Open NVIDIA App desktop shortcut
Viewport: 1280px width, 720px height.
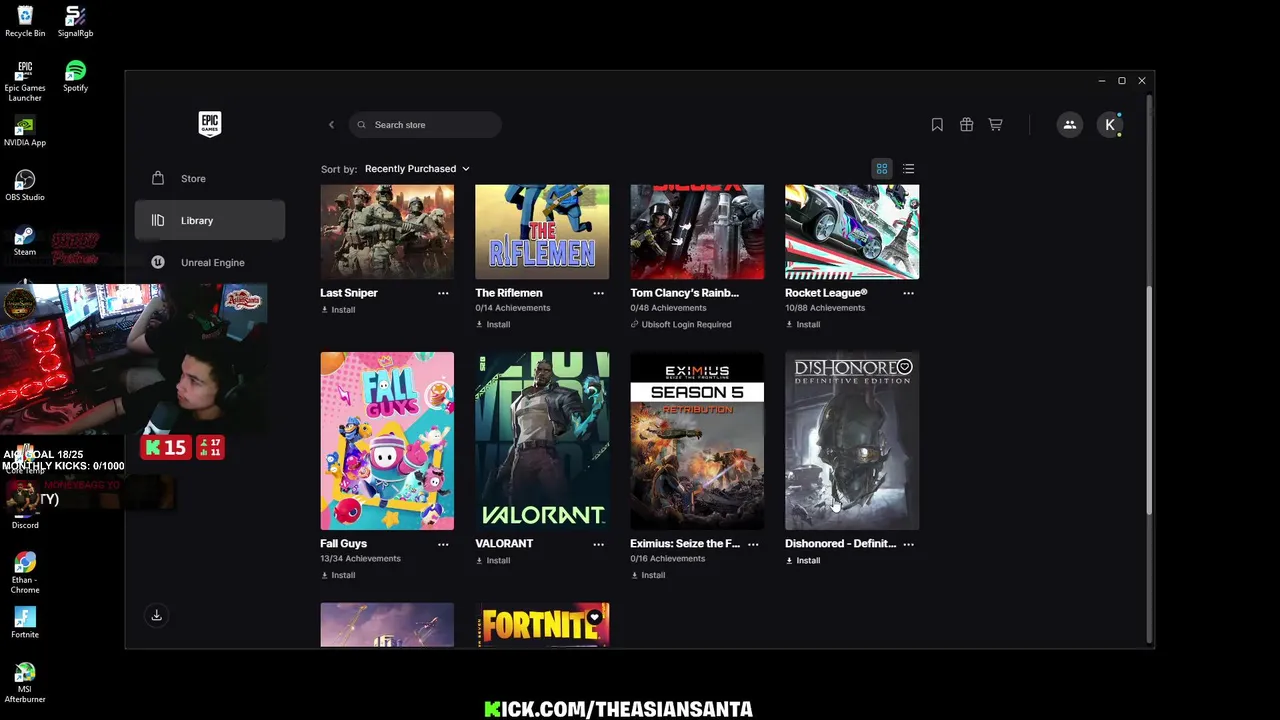click(25, 132)
